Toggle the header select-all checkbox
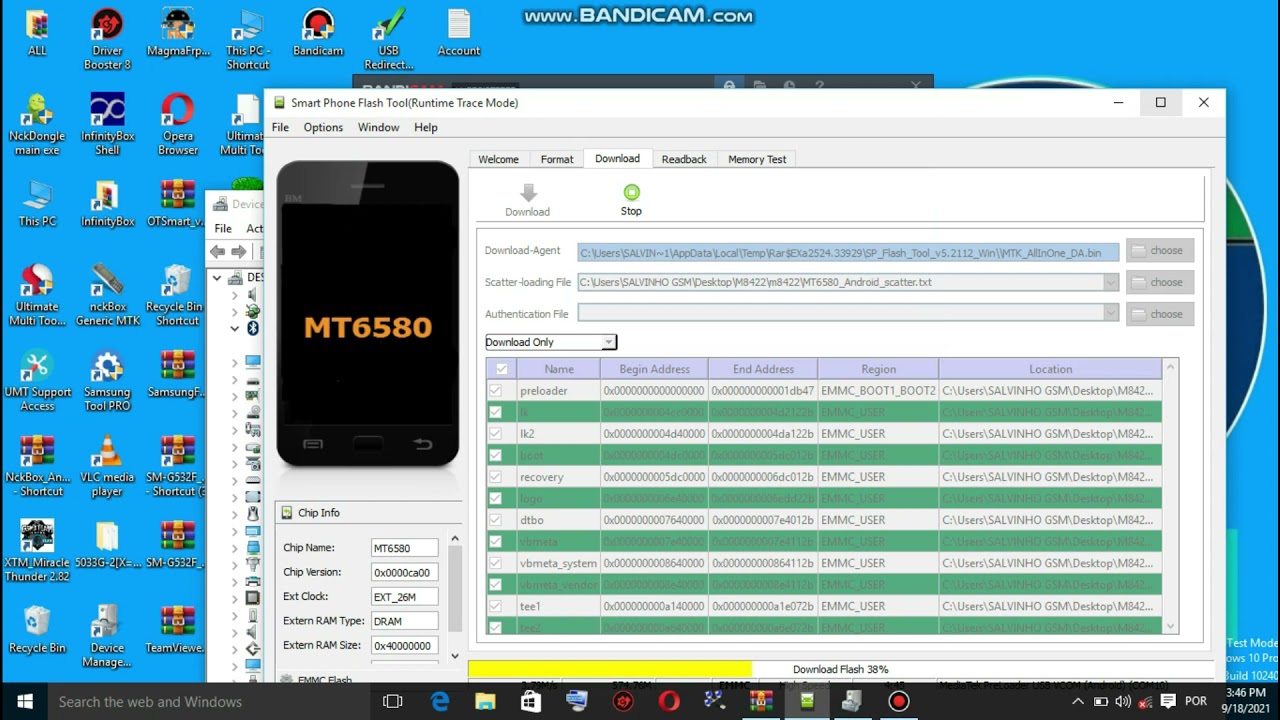1280x720 pixels. tap(502, 369)
